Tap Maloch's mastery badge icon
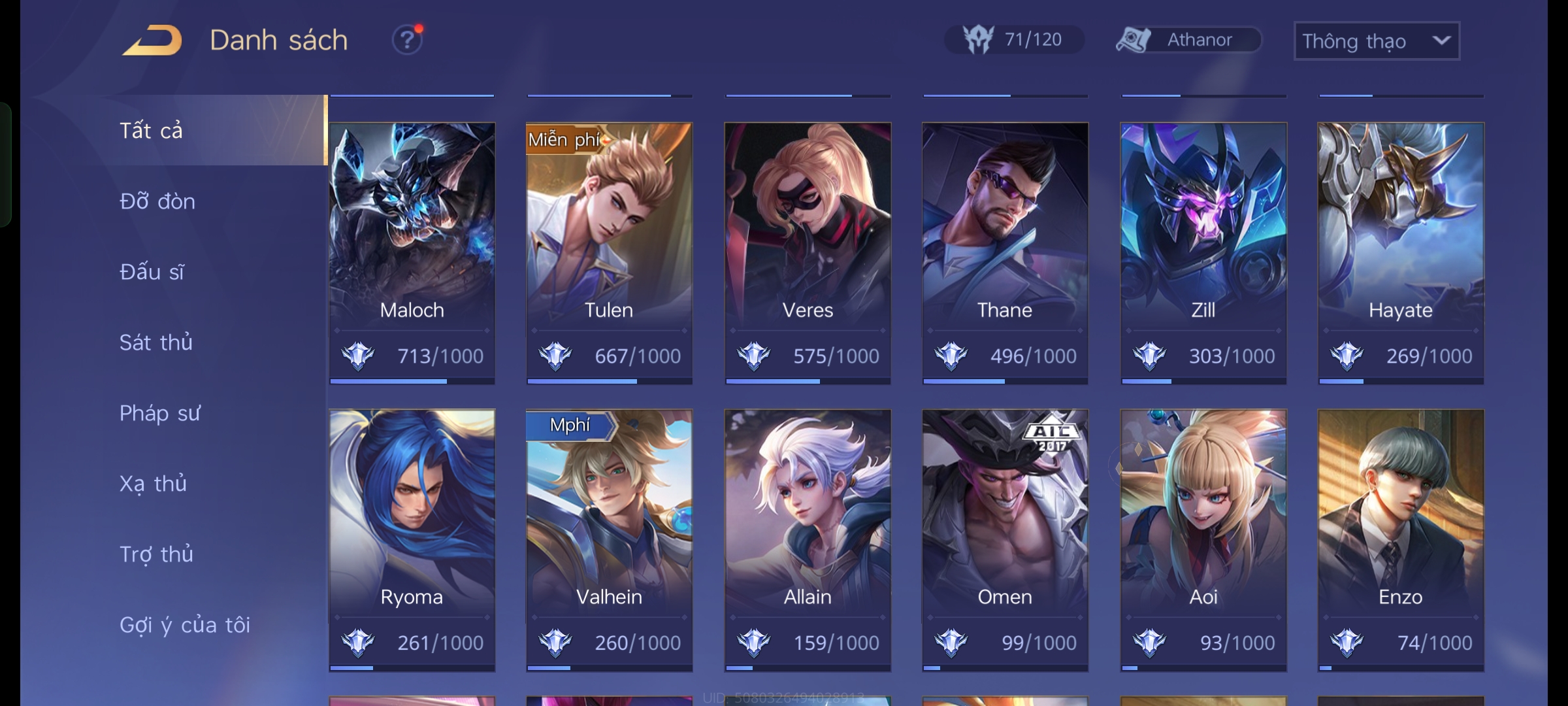 pyautogui.click(x=358, y=356)
